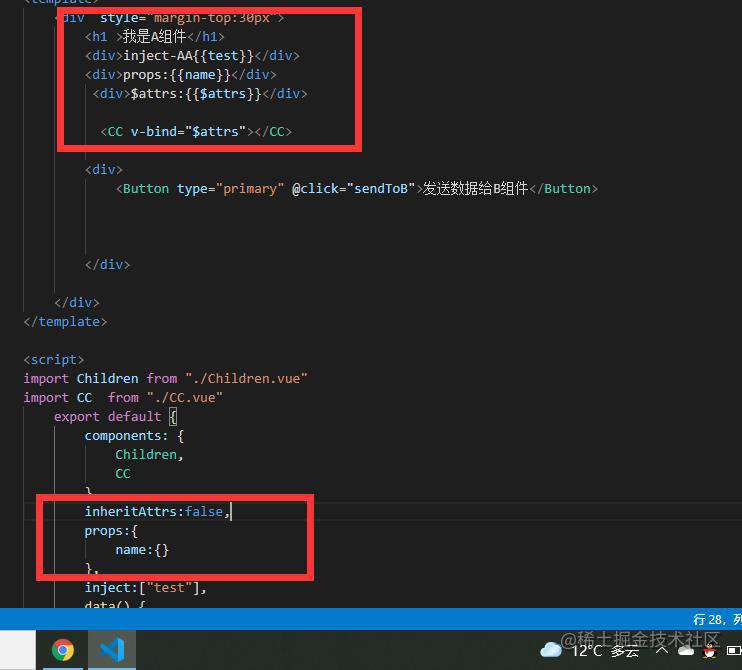Open Google Chrome from the taskbar
Viewport: 742px width, 670px height.
click(x=62, y=650)
